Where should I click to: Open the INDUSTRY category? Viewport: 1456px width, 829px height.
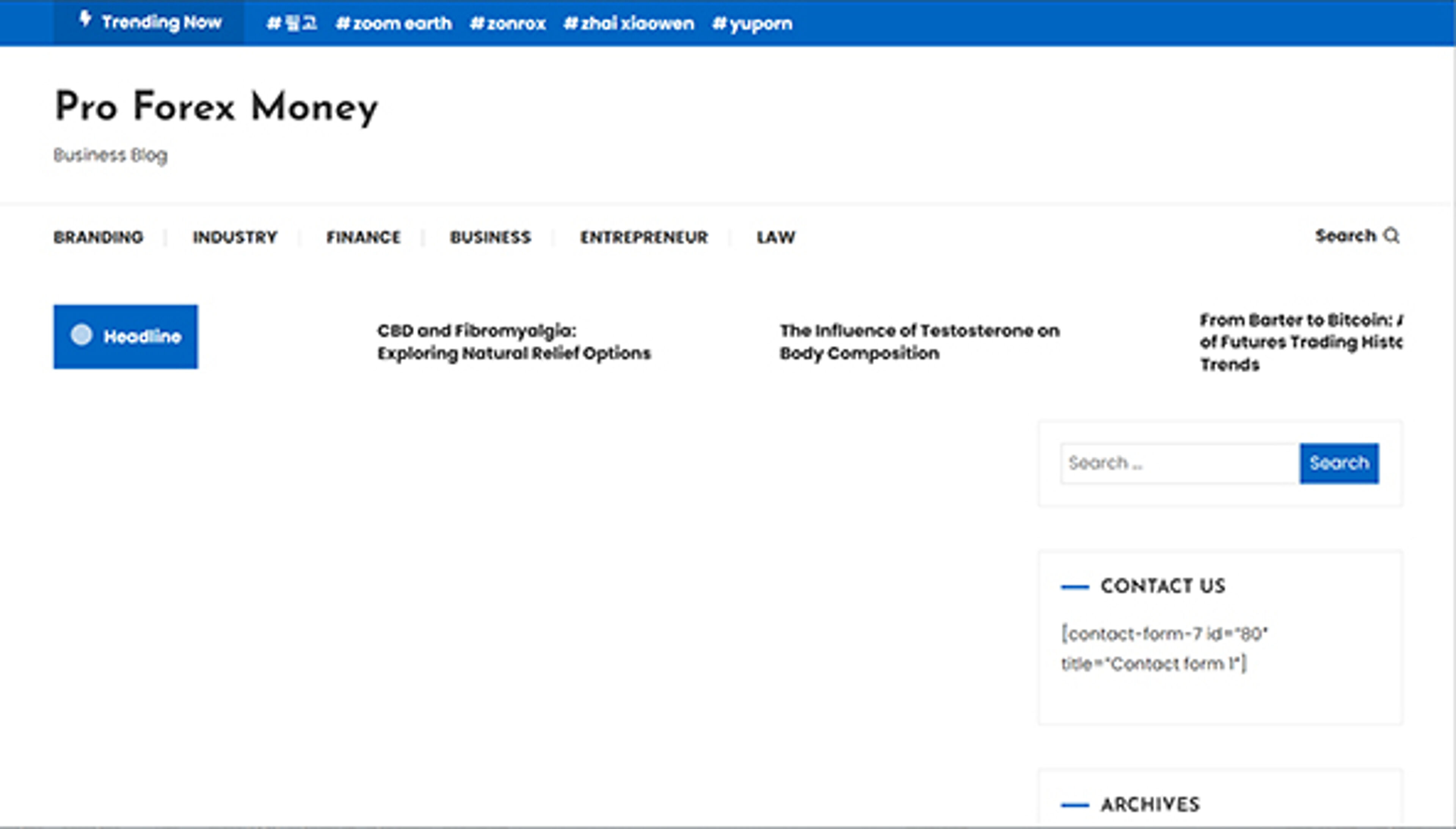[235, 237]
